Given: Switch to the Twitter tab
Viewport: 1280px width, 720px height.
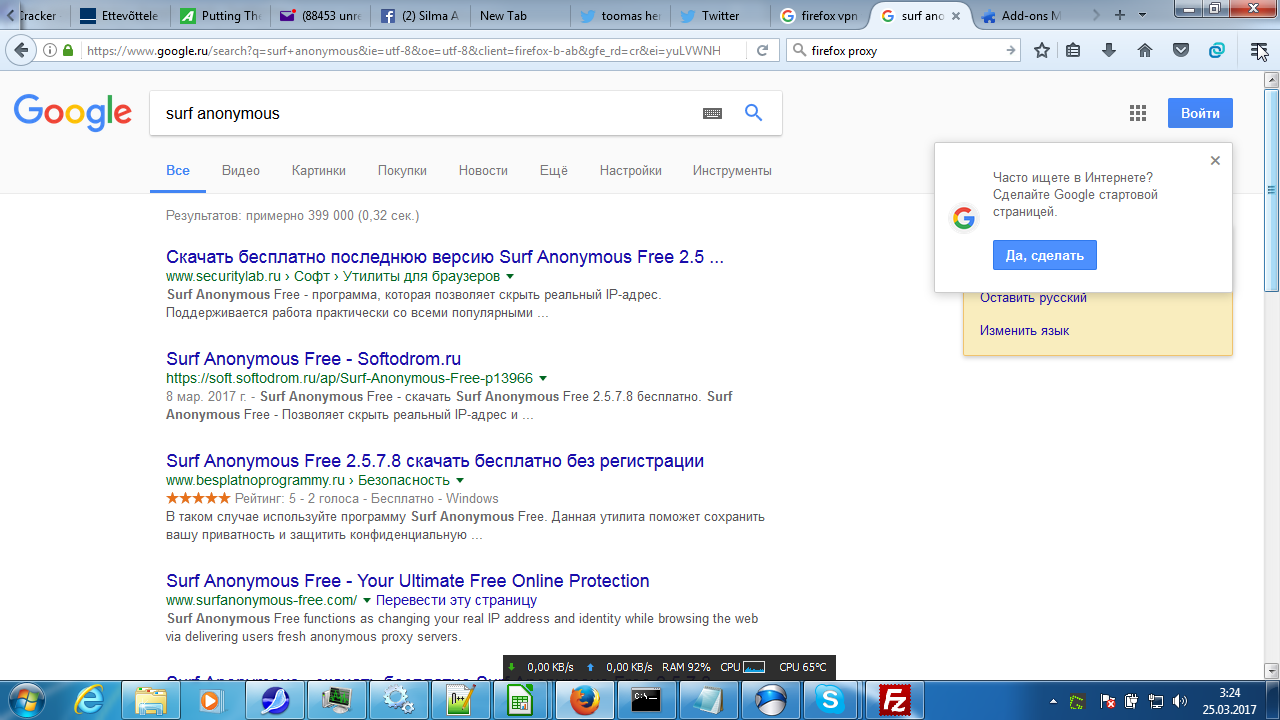Looking at the screenshot, I should pyautogui.click(x=720, y=15).
